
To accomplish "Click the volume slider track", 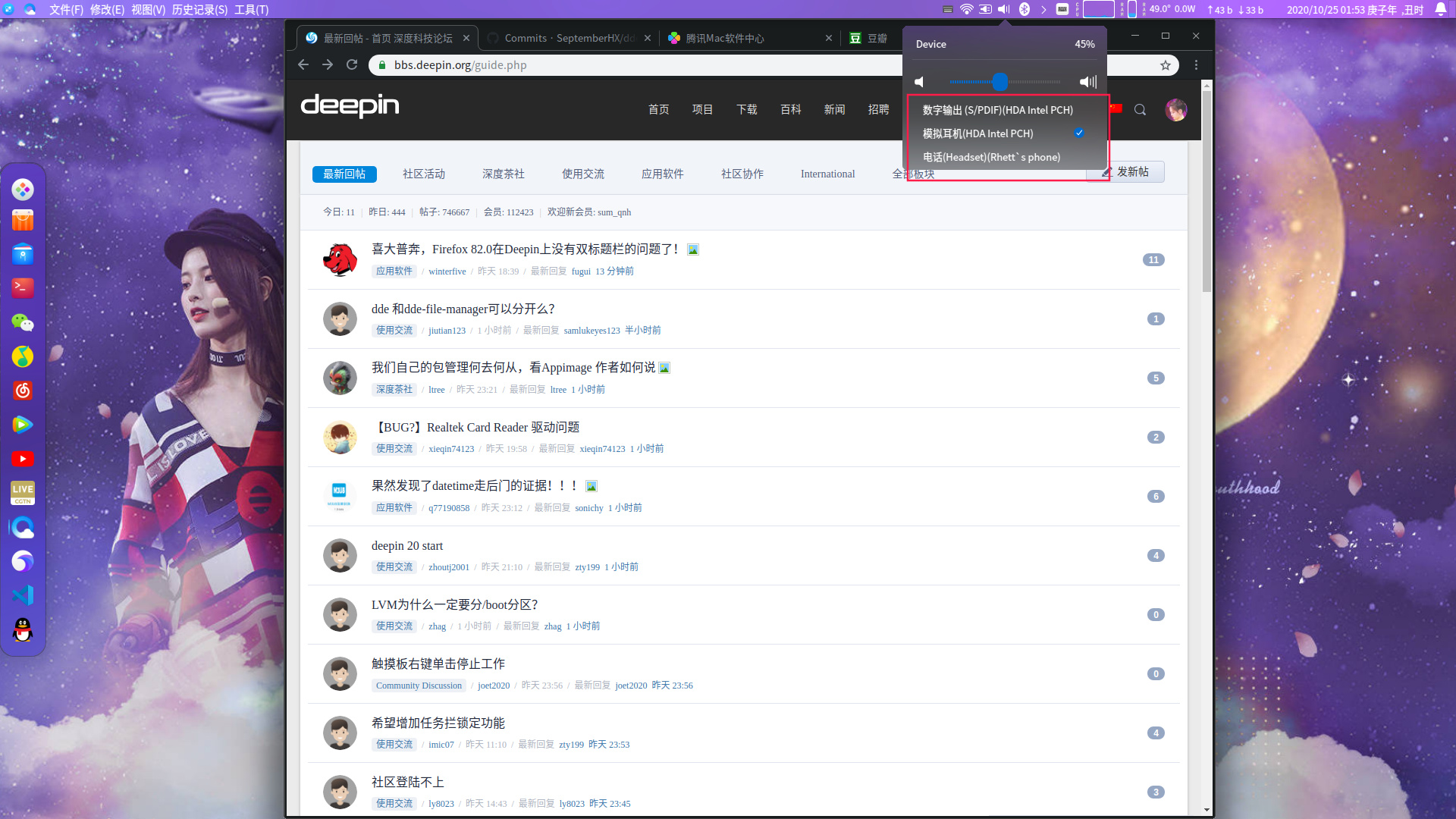I will pos(1006,82).
